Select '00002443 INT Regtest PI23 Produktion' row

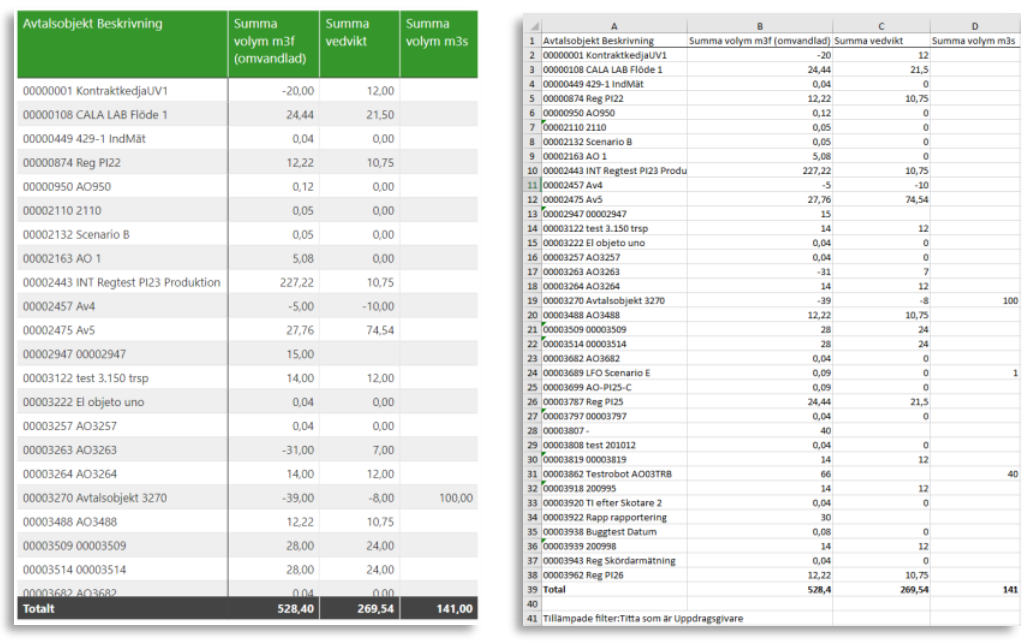point(120,283)
